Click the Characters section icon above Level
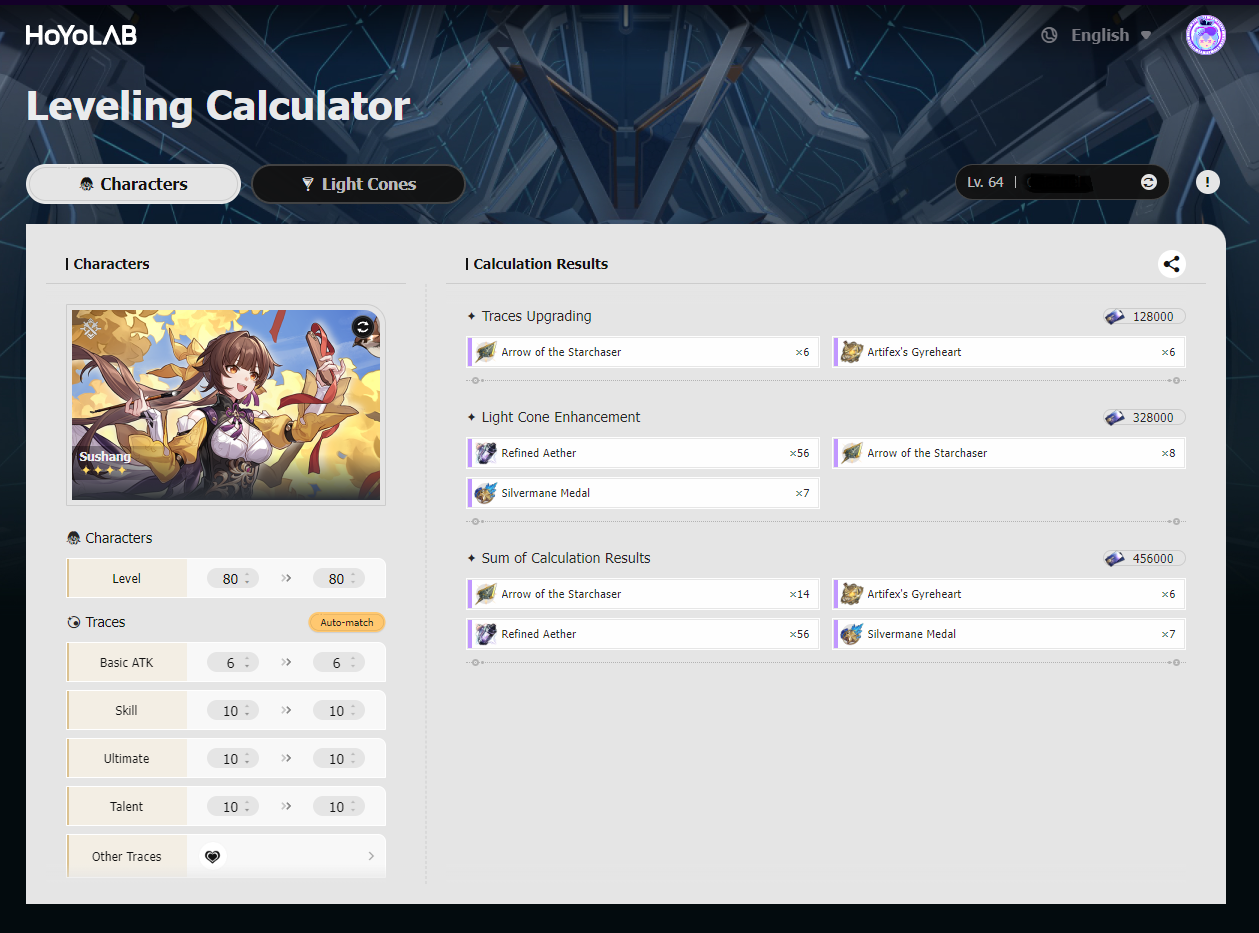The height and width of the screenshot is (933, 1259). tap(74, 538)
